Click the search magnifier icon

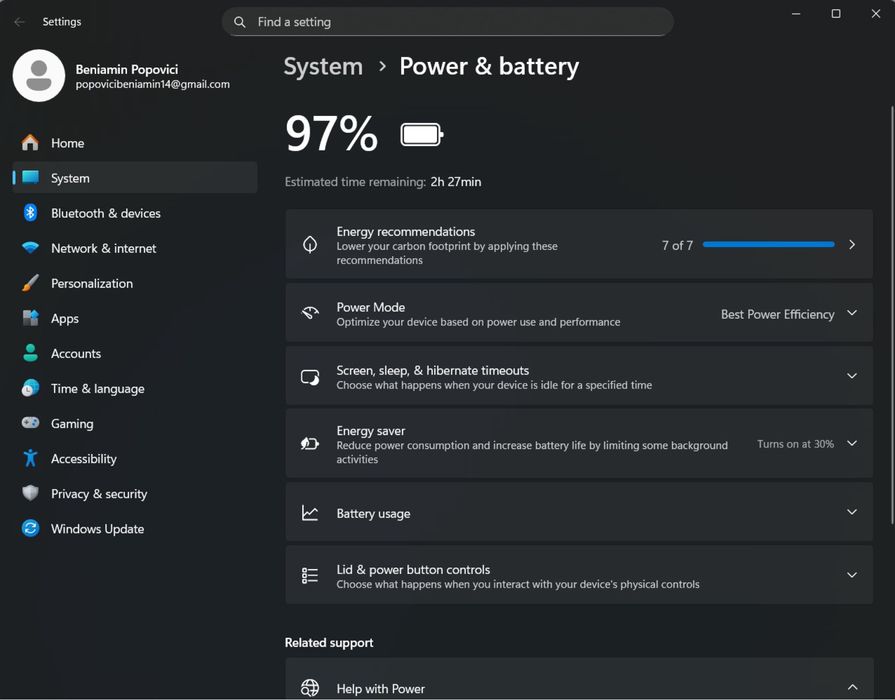click(x=240, y=22)
